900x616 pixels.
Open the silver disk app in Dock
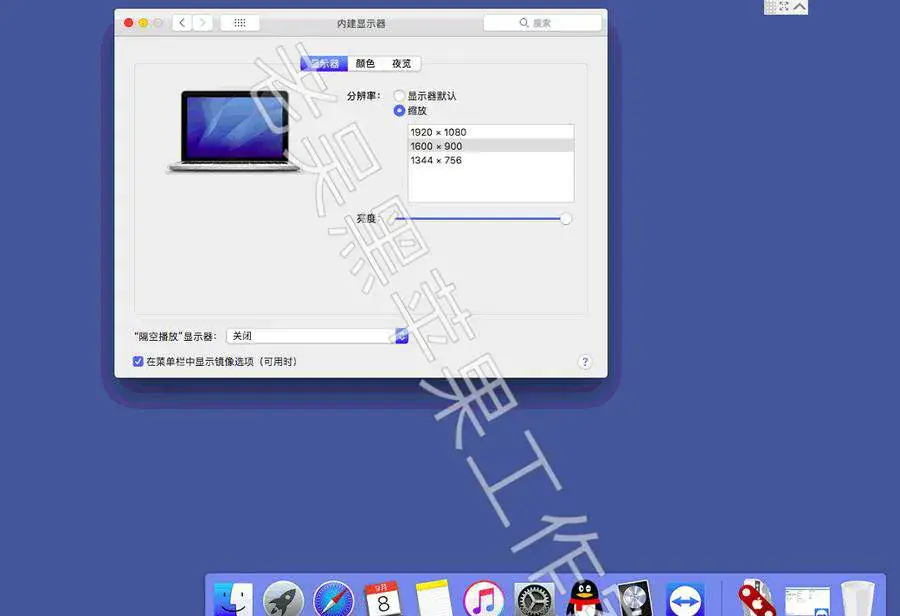634,599
